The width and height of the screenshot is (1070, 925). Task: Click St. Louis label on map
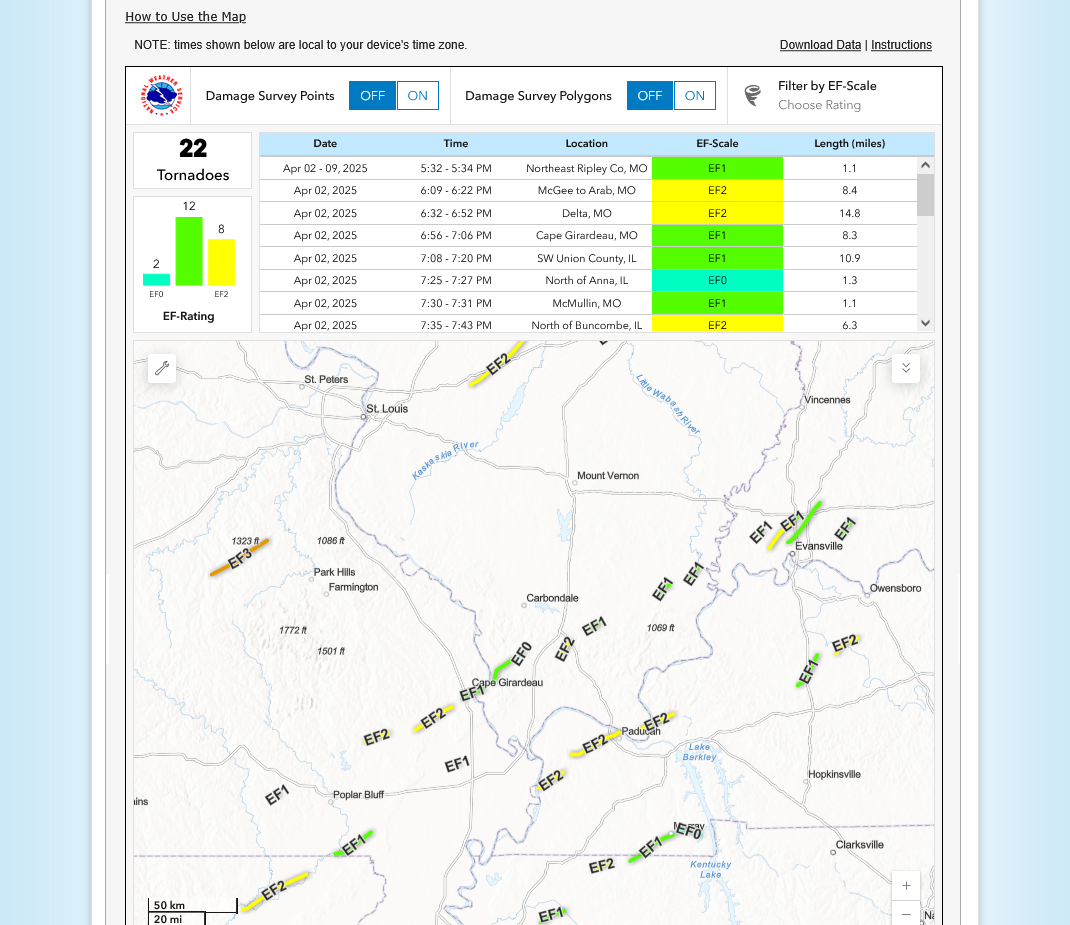387,409
